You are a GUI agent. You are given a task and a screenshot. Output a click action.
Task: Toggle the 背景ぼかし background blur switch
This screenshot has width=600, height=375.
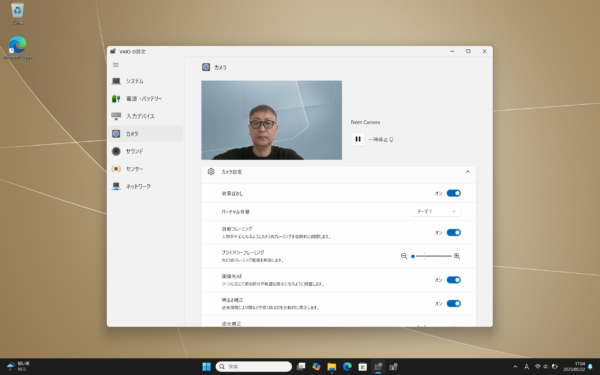tap(453, 193)
